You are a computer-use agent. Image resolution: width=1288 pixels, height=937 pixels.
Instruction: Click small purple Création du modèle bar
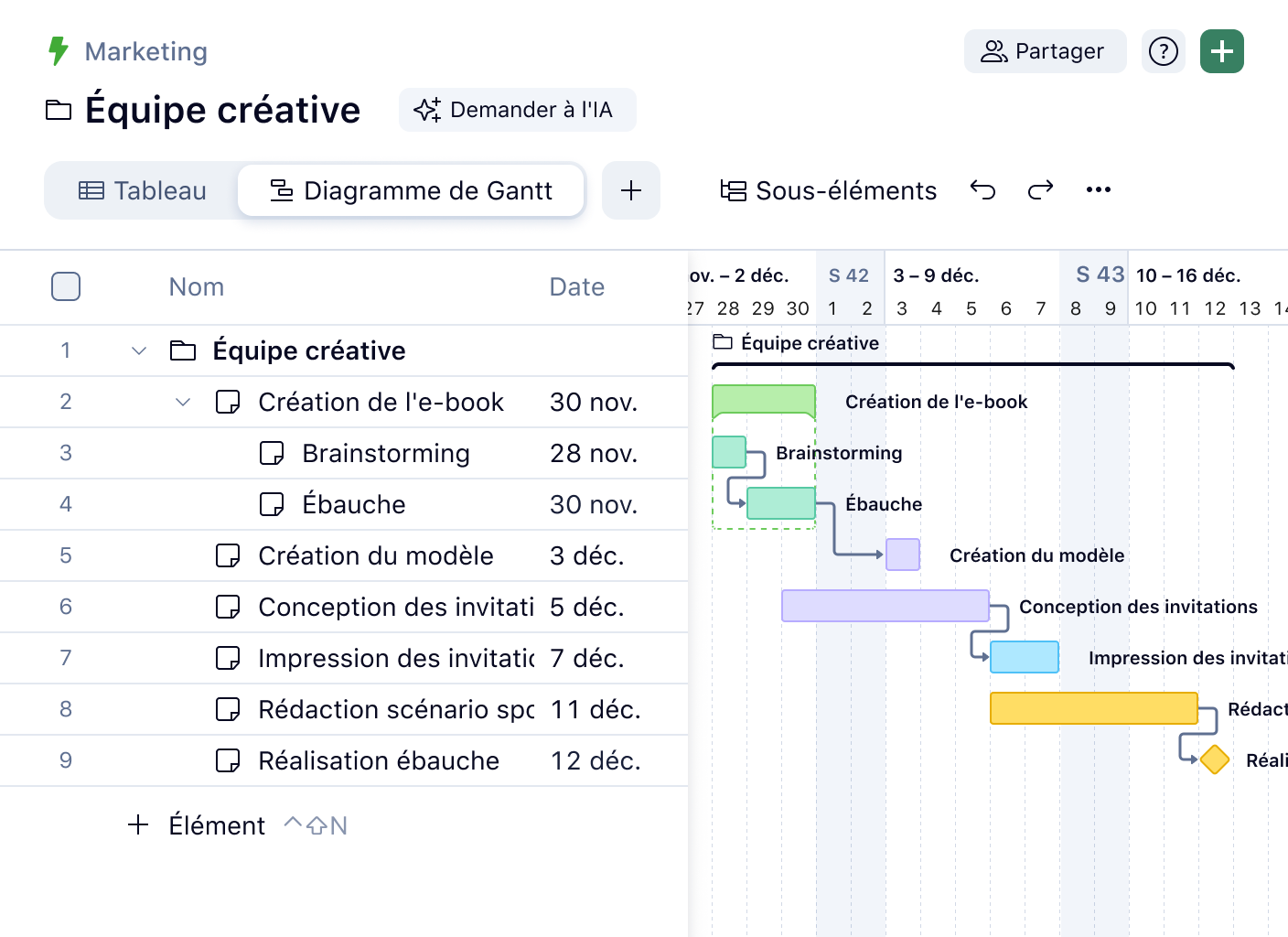click(903, 555)
